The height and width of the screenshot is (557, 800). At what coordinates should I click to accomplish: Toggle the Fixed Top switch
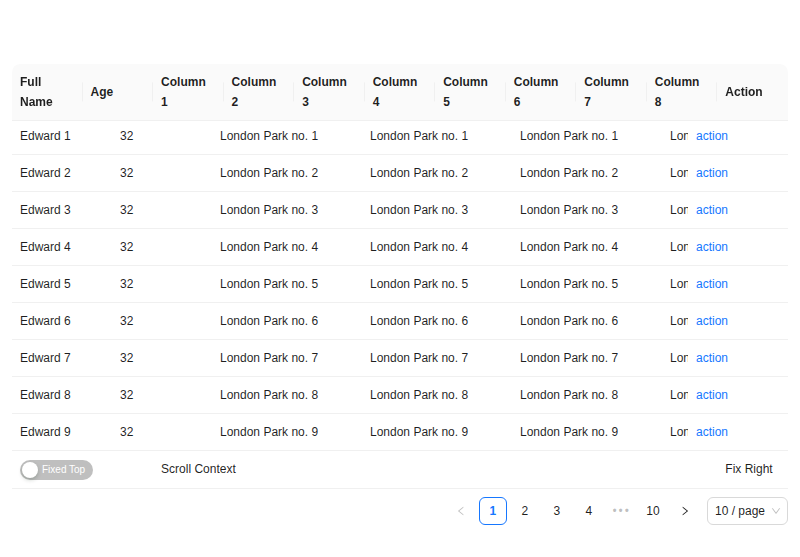pyautogui.click(x=56, y=470)
